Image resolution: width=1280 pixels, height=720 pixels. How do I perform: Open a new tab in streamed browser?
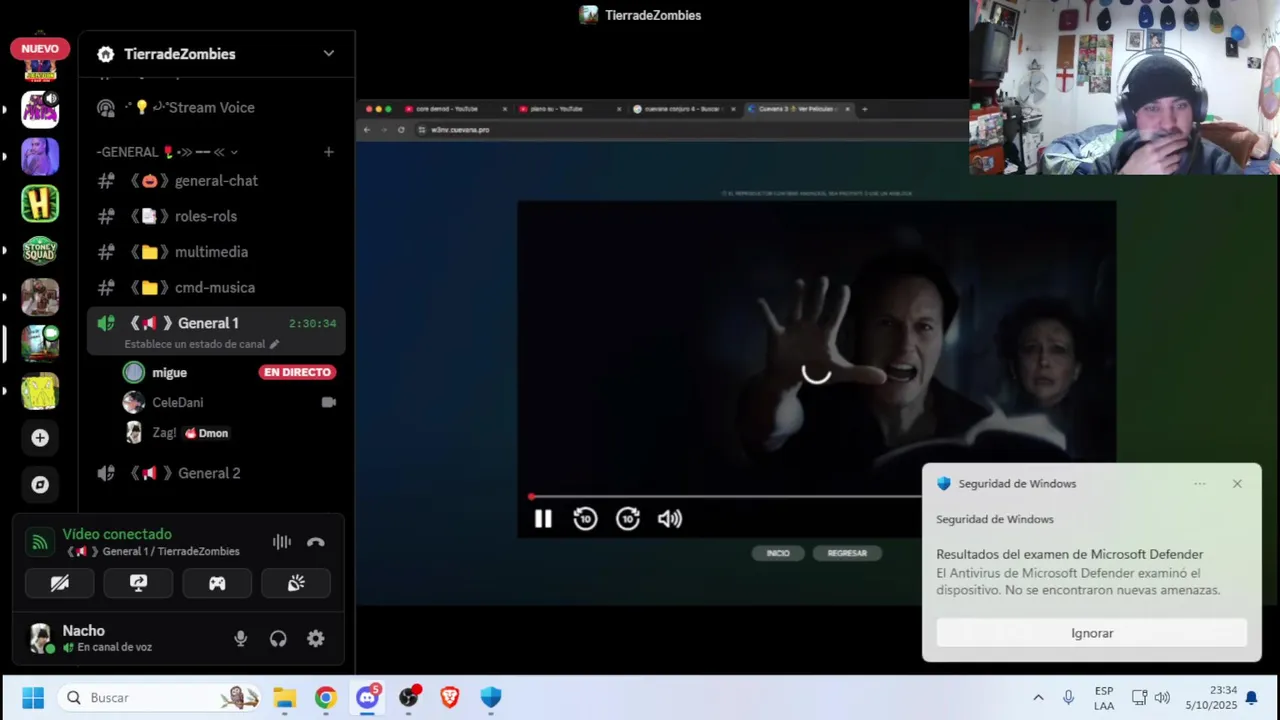(864, 108)
